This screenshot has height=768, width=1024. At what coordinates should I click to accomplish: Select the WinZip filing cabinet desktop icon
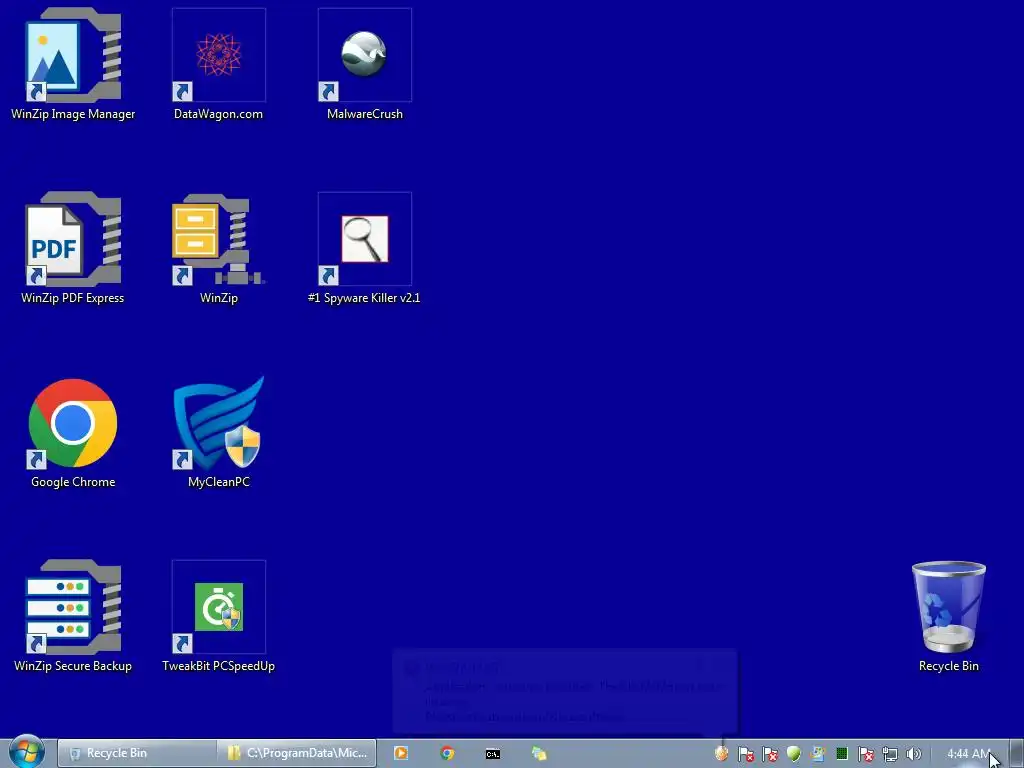pos(219,248)
